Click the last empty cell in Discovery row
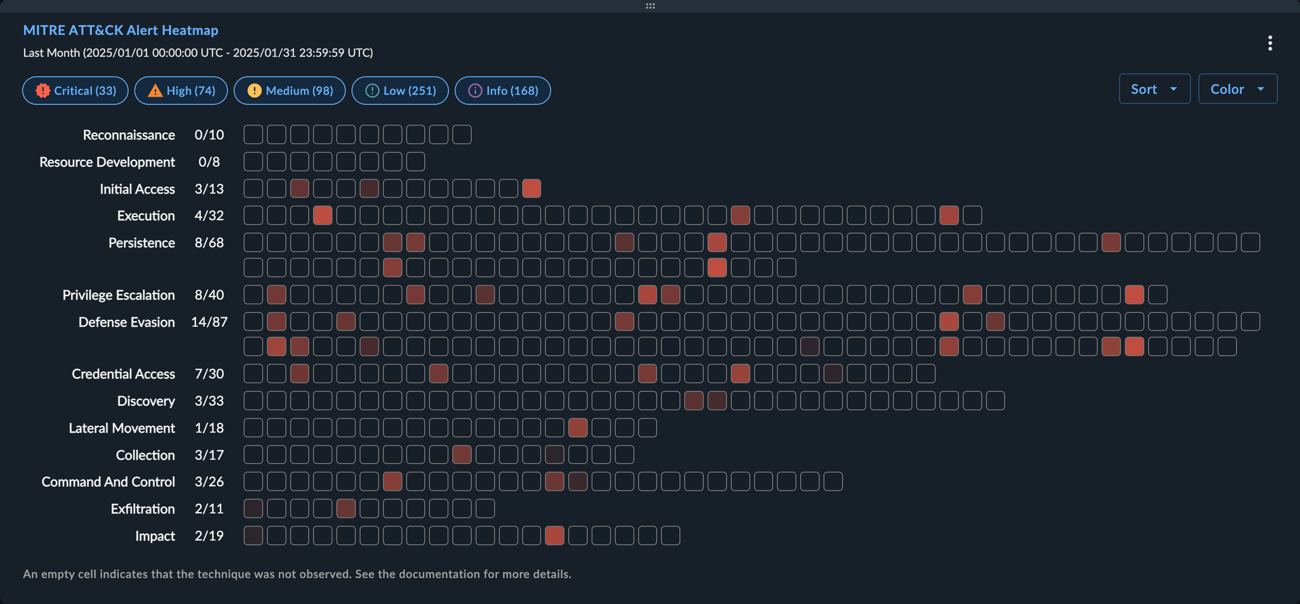 coord(995,401)
